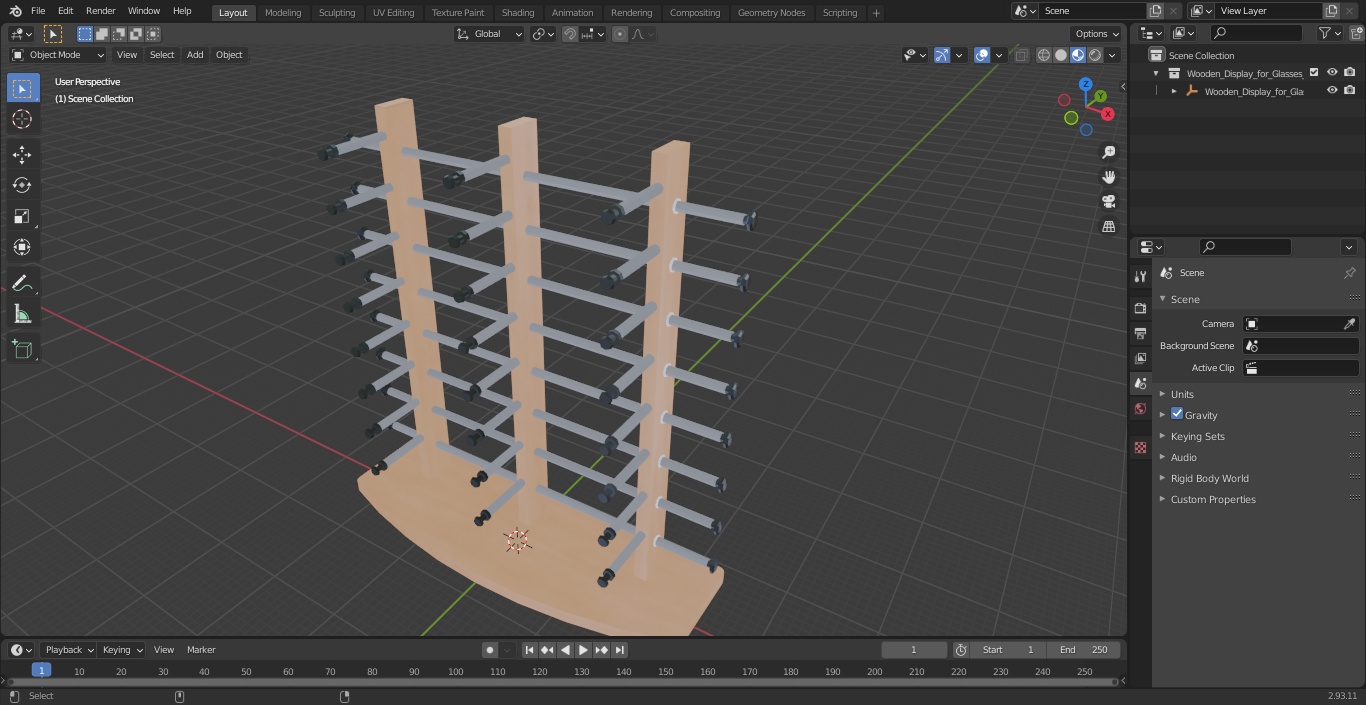Image resolution: width=1366 pixels, height=705 pixels.
Task: Open the View Layer properties tab
Action: [1140, 358]
